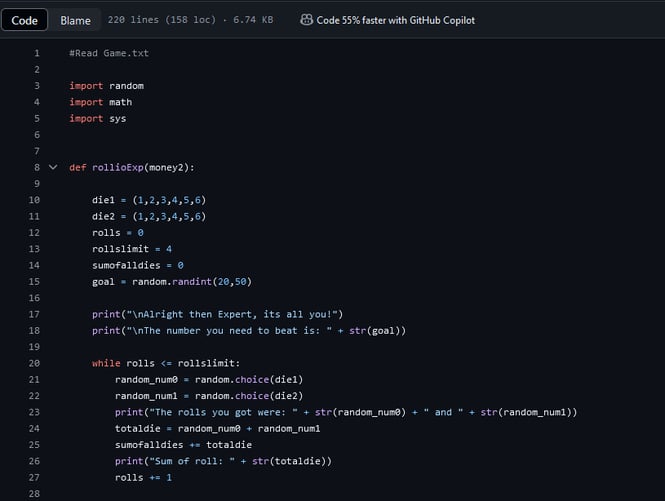Click 'rolls += 1' line
This screenshot has width=665, height=501.
pyautogui.click(x=143, y=478)
